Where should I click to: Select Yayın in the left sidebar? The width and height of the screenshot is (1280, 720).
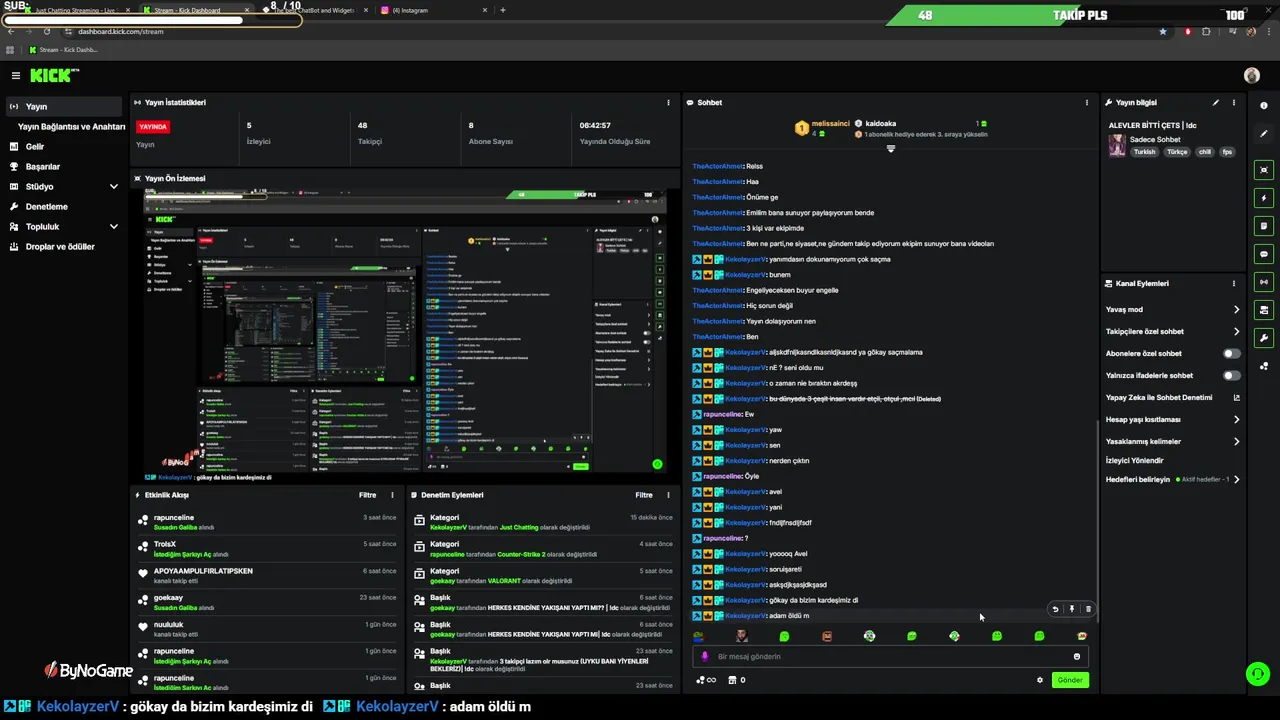click(63, 107)
